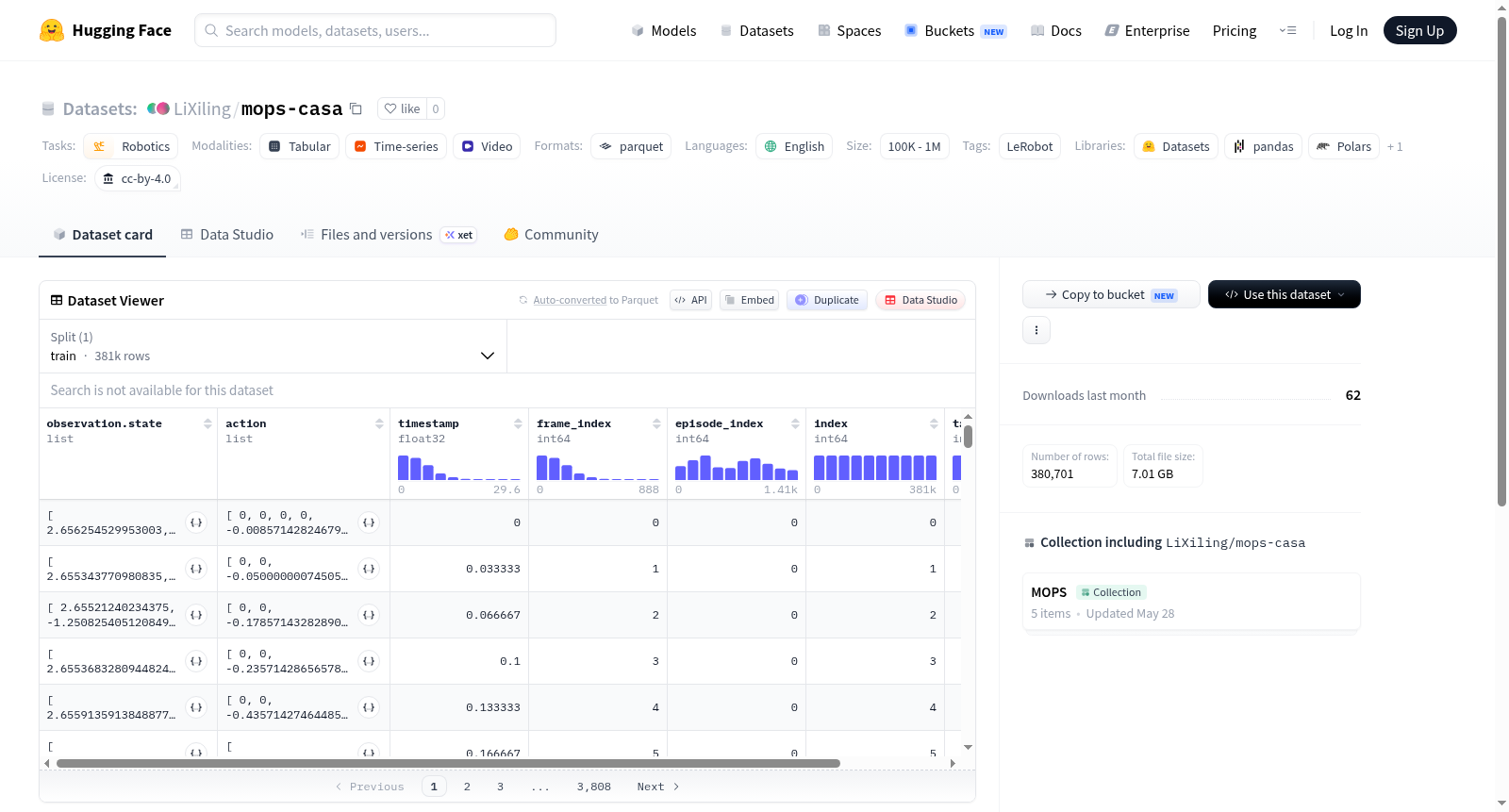Show the +1 more libraries

click(x=1395, y=146)
